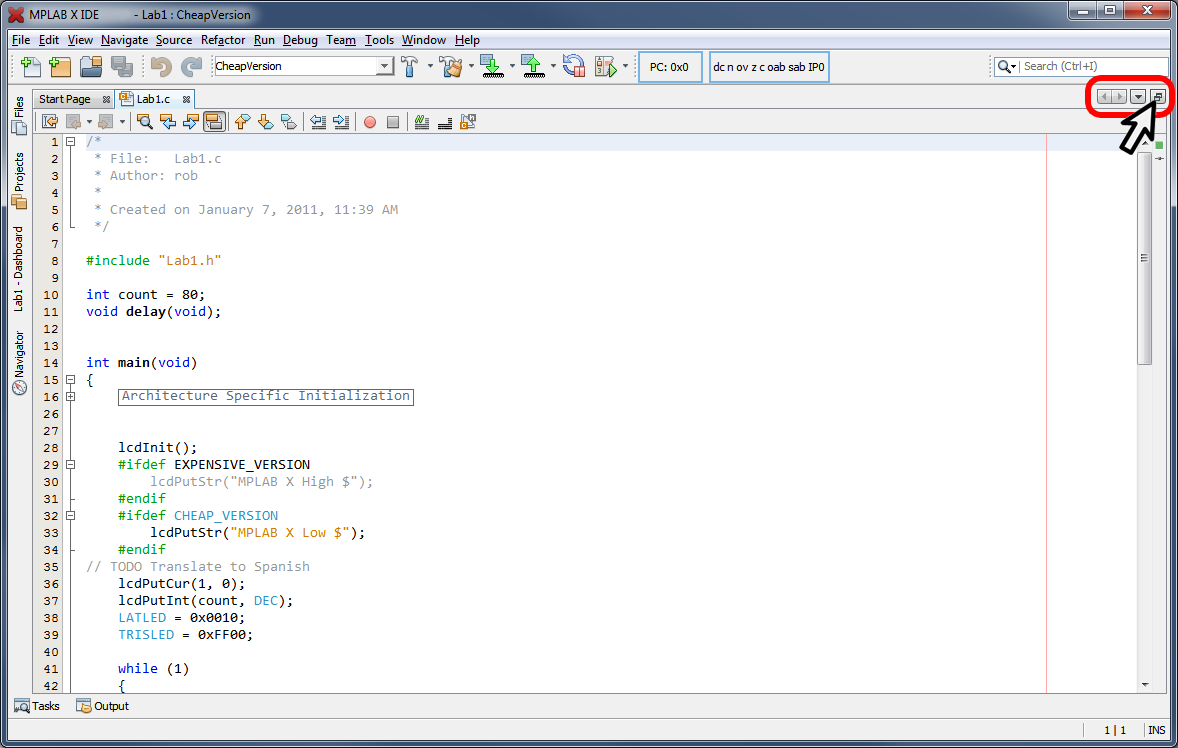The width and height of the screenshot is (1178, 748).
Task: Expand the Architecture Specific Initialization fold
Action: click(x=70, y=397)
